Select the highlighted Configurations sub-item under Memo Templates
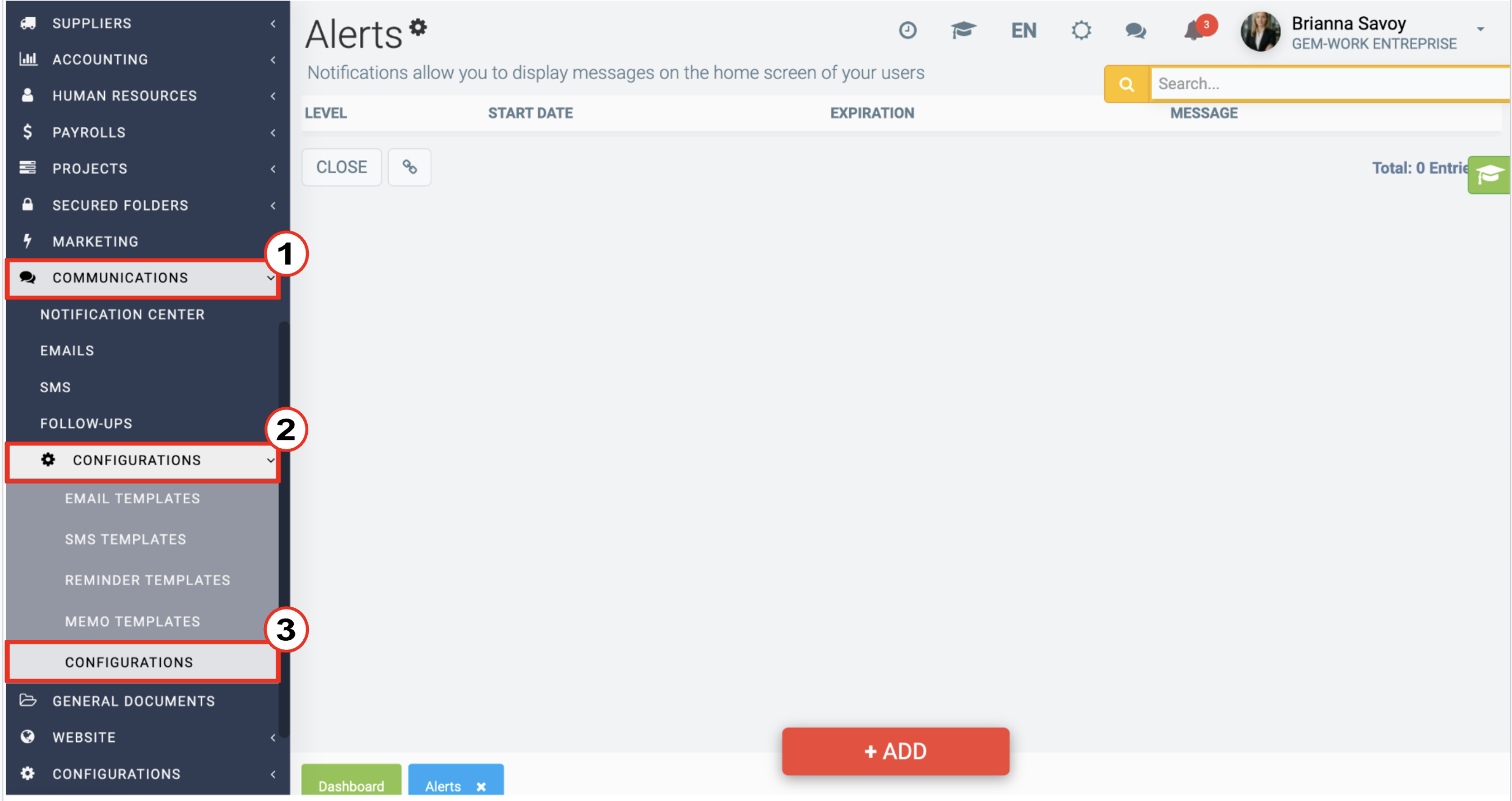 [142, 662]
